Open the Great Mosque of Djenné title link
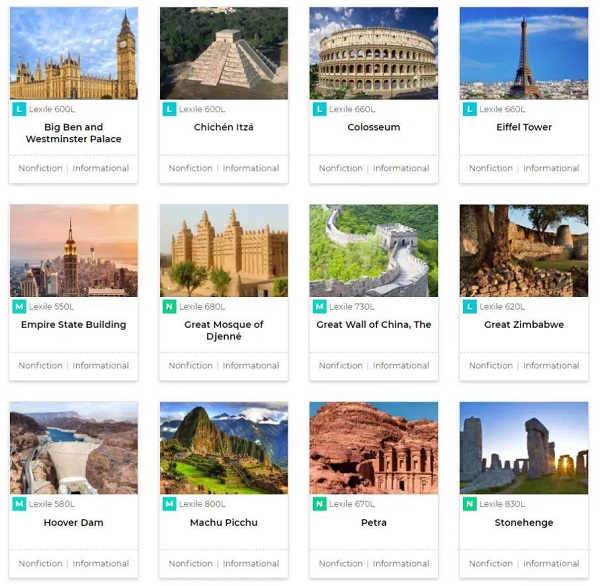 pos(224,330)
